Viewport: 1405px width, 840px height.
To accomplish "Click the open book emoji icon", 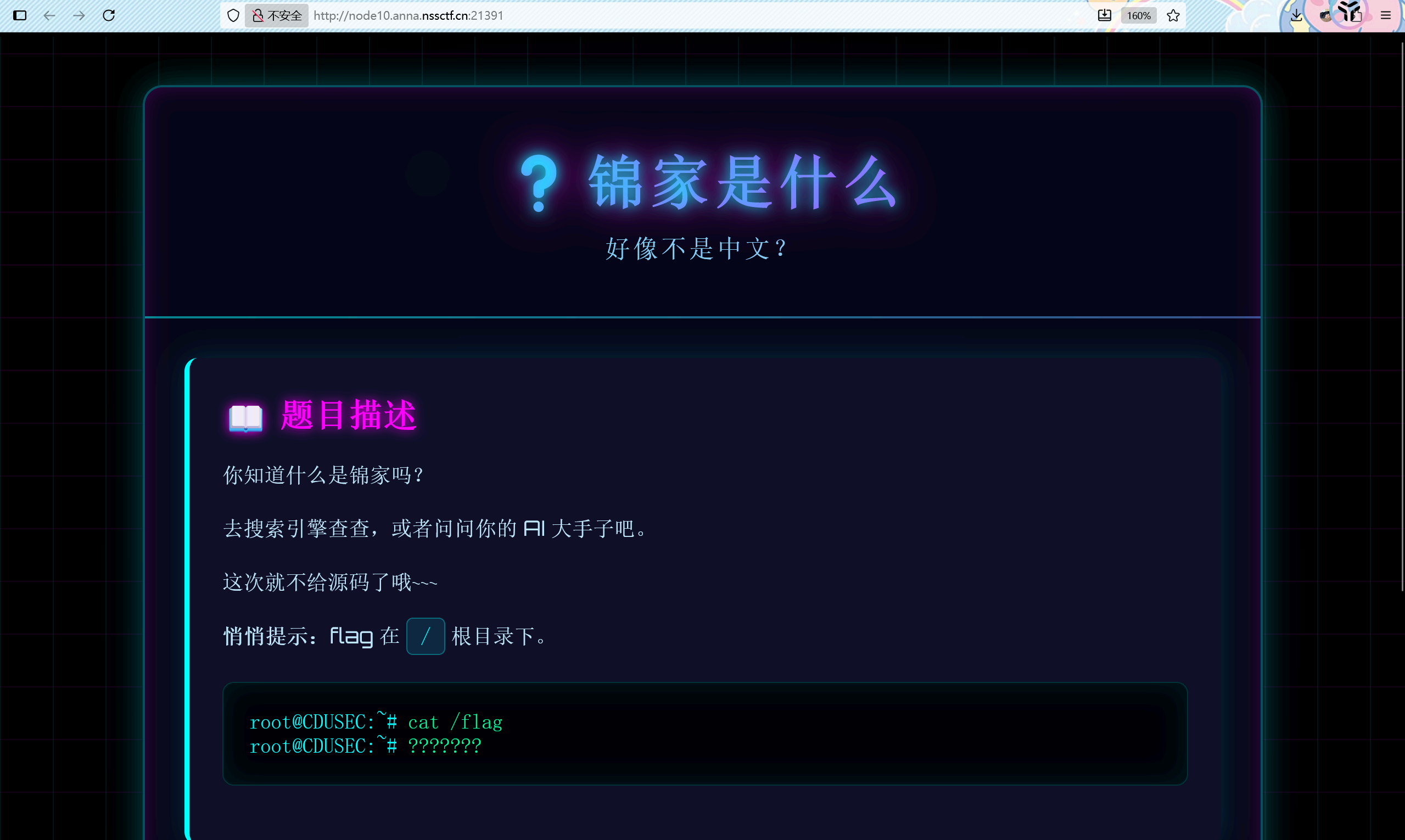I will click(x=245, y=418).
